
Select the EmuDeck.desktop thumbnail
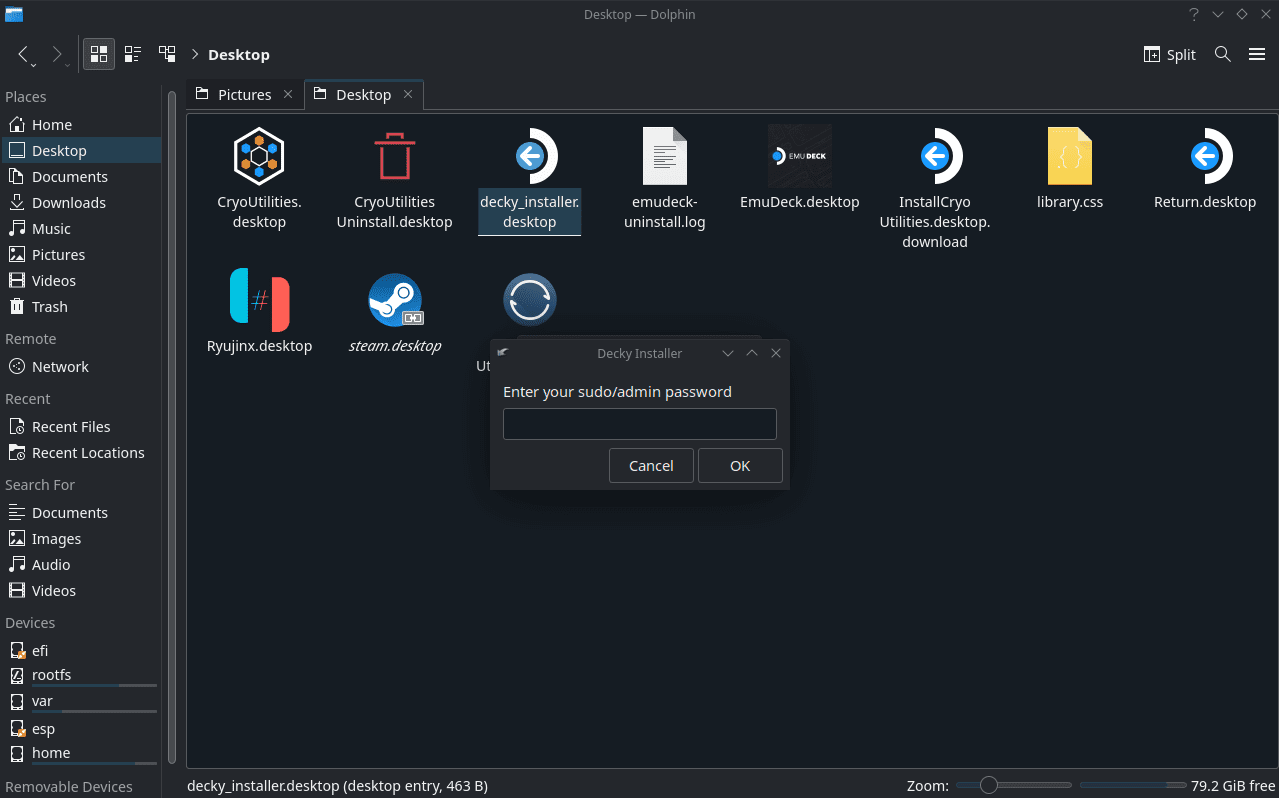[x=800, y=157]
